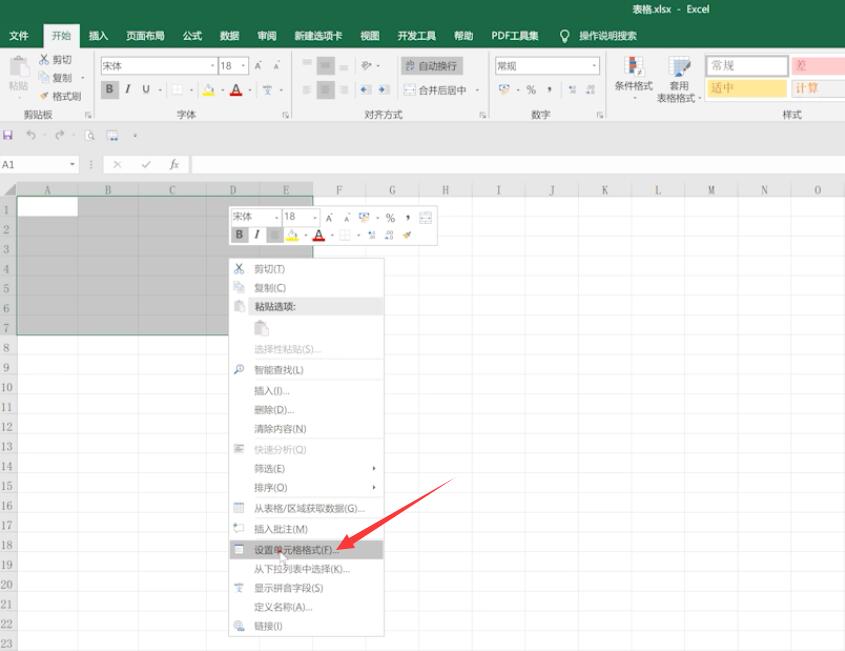Screen dimensions: 845x651
Task: Choose 剪切(T) in context menu
Action: (306, 268)
